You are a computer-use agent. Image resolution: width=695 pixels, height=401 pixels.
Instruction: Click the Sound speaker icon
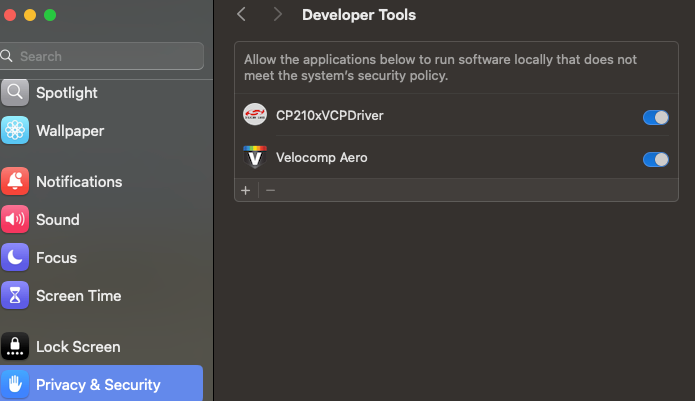coord(15,220)
